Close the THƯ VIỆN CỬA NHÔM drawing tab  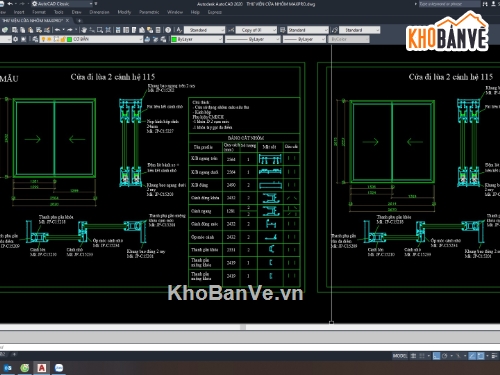point(68,21)
